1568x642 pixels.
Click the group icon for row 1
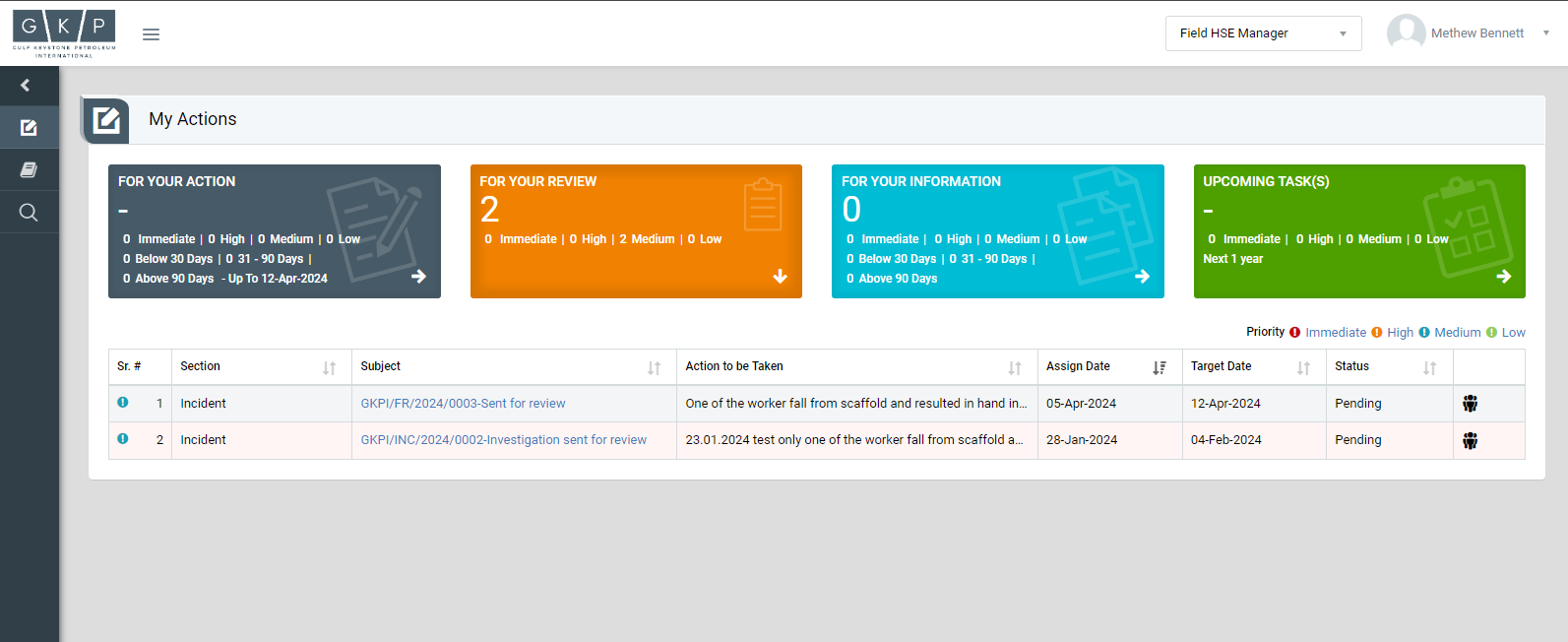(1470, 404)
